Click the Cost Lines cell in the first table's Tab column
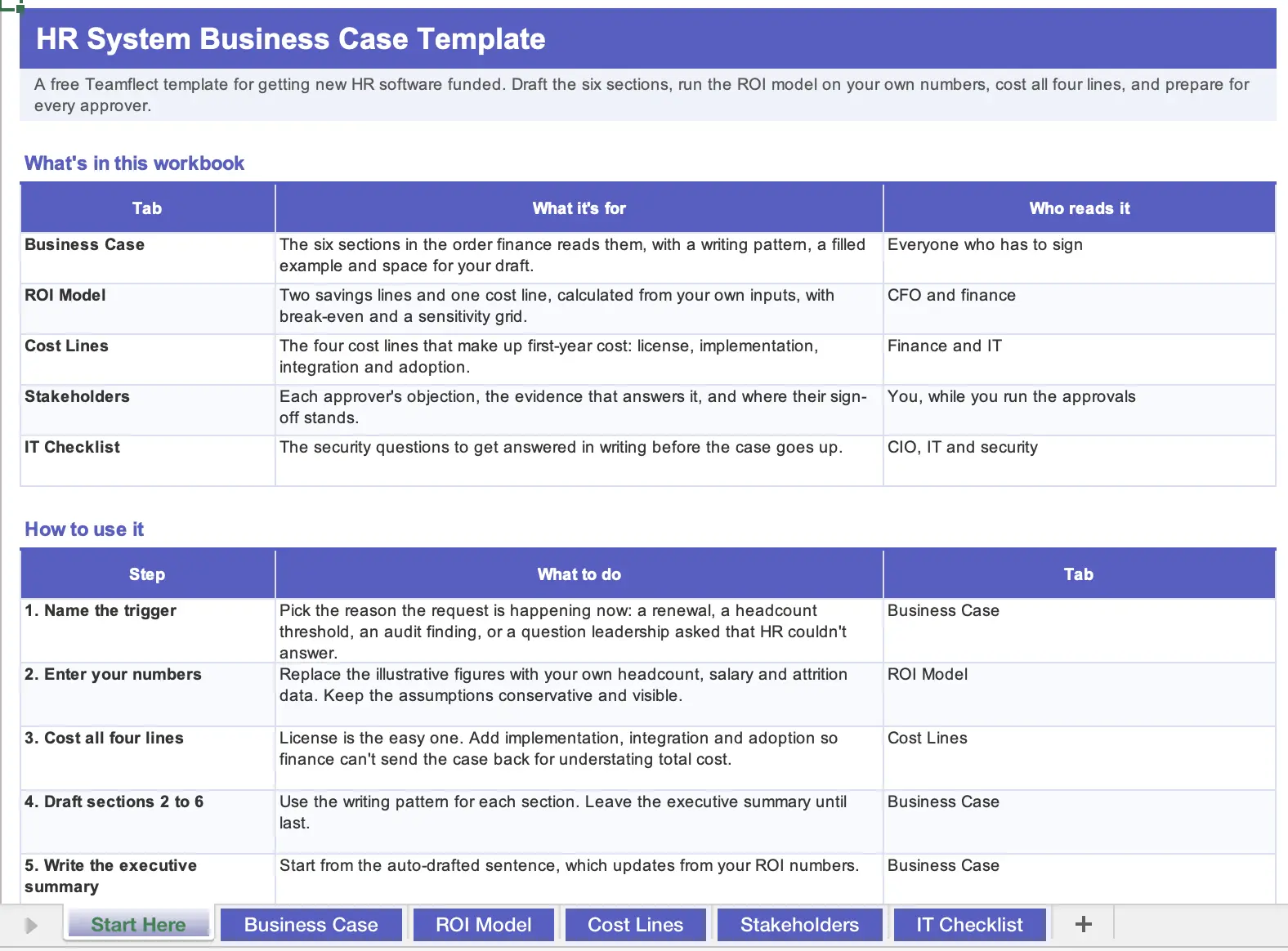Image resolution: width=1288 pixels, height=951 pixels. pos(147,359)
